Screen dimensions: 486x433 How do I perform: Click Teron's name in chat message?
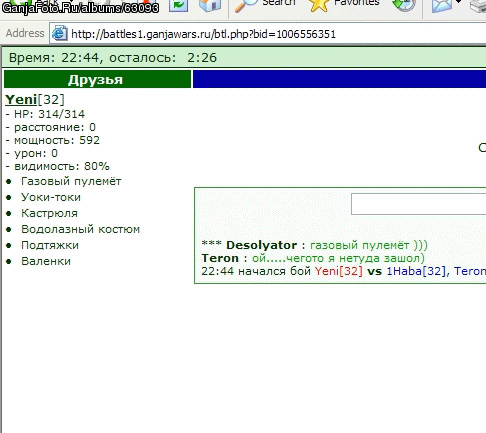tap(220, 258)
